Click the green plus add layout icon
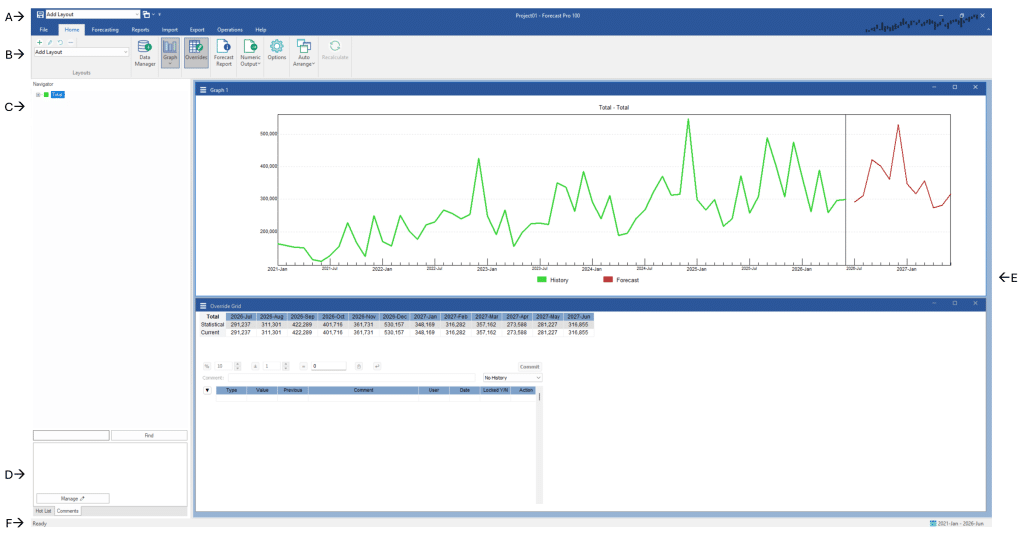 [39, 42]
